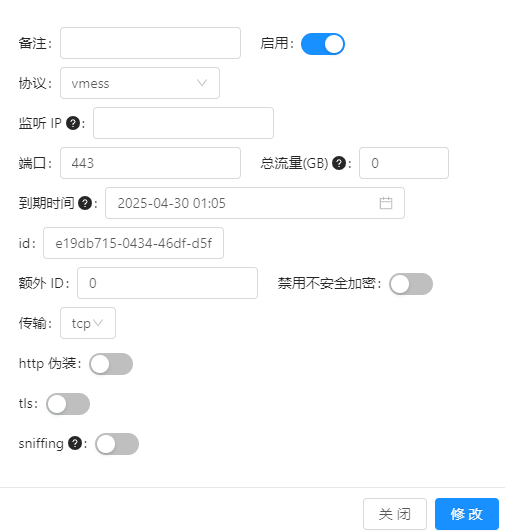Viewport: 505px width, 531px height.
Task: Click the help icon next to 监听 IP
Action: pyautogui.click(x=73, y=123)
